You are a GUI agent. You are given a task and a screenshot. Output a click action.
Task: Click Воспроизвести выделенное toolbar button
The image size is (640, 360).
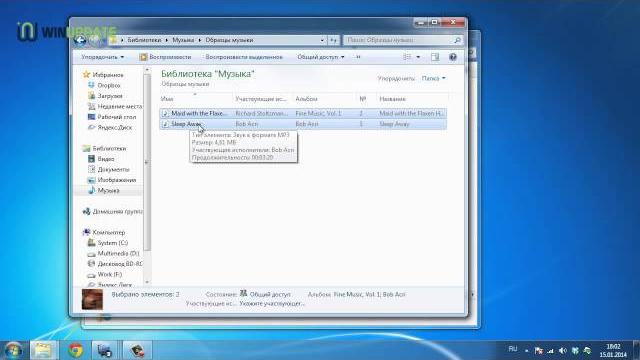[x=244, y=57]
